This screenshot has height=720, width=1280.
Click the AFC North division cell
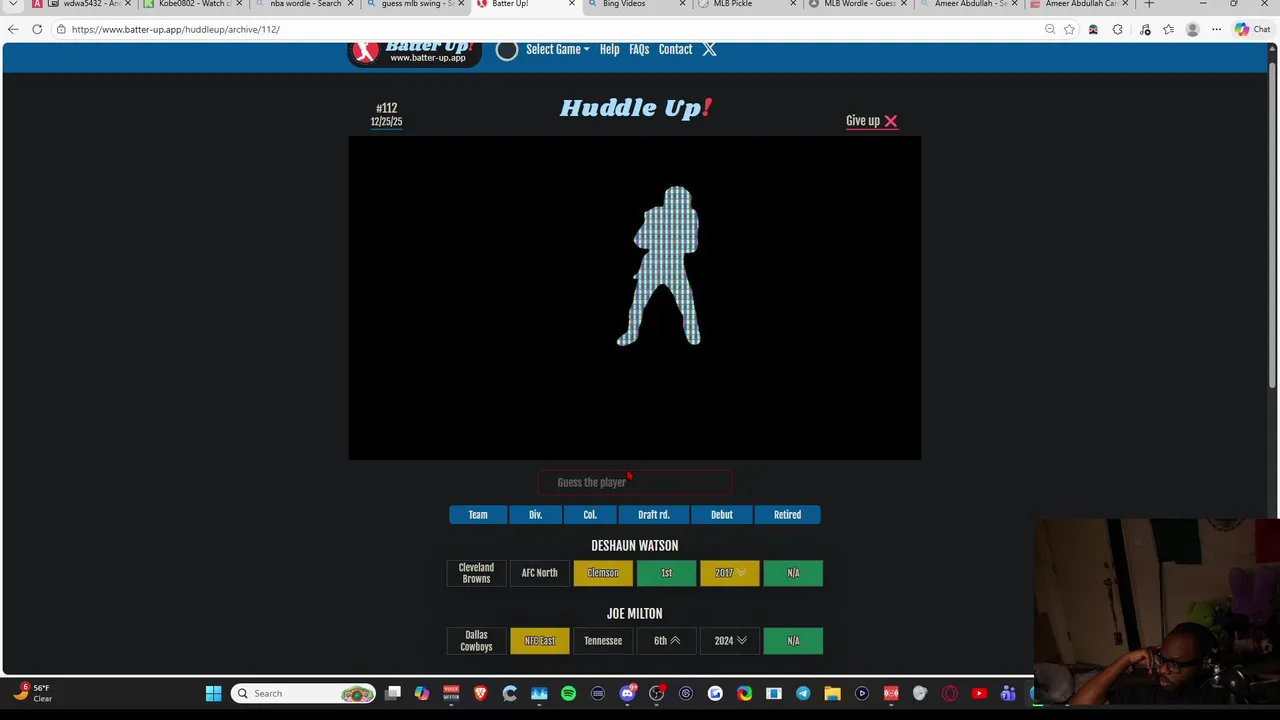pos(540,573)
